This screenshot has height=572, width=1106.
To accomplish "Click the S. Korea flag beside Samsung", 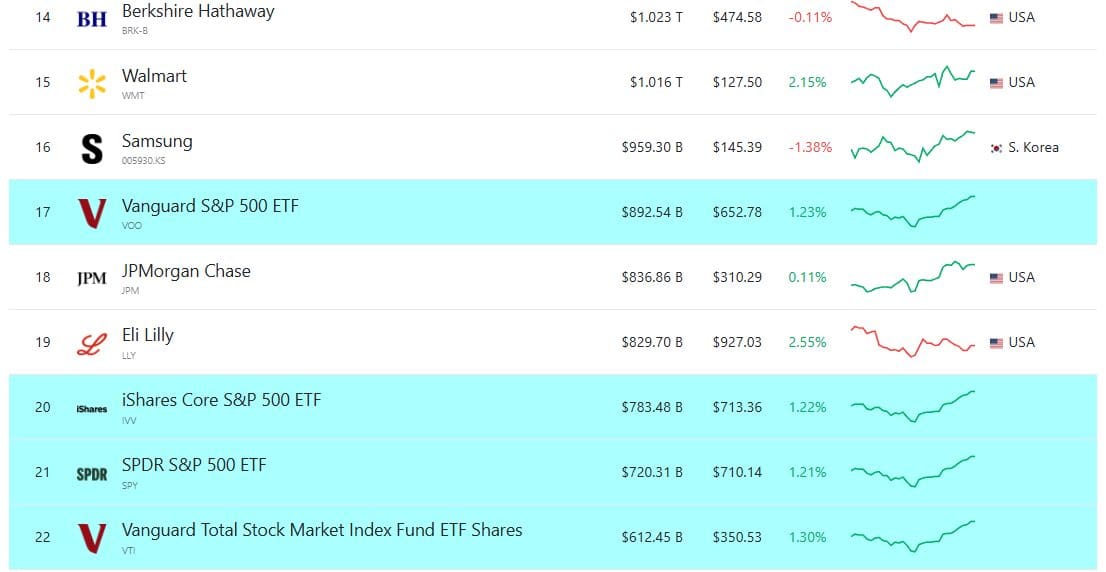I will click(996, 148).
